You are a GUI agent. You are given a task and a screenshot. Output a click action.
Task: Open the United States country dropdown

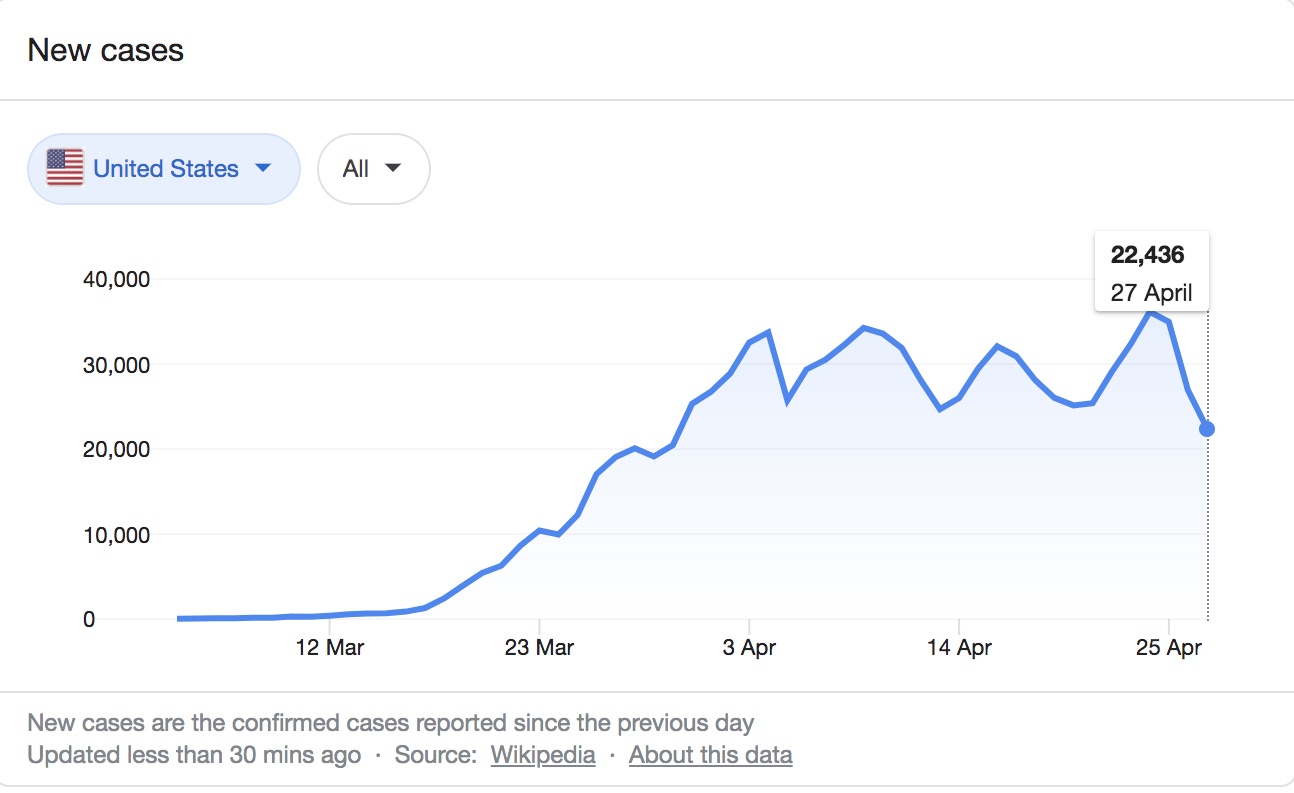tap(164, 169)
